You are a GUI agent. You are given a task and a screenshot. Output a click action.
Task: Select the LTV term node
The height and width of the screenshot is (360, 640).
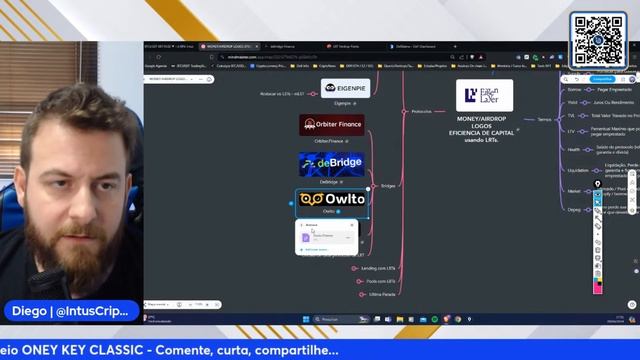[571, 131]
